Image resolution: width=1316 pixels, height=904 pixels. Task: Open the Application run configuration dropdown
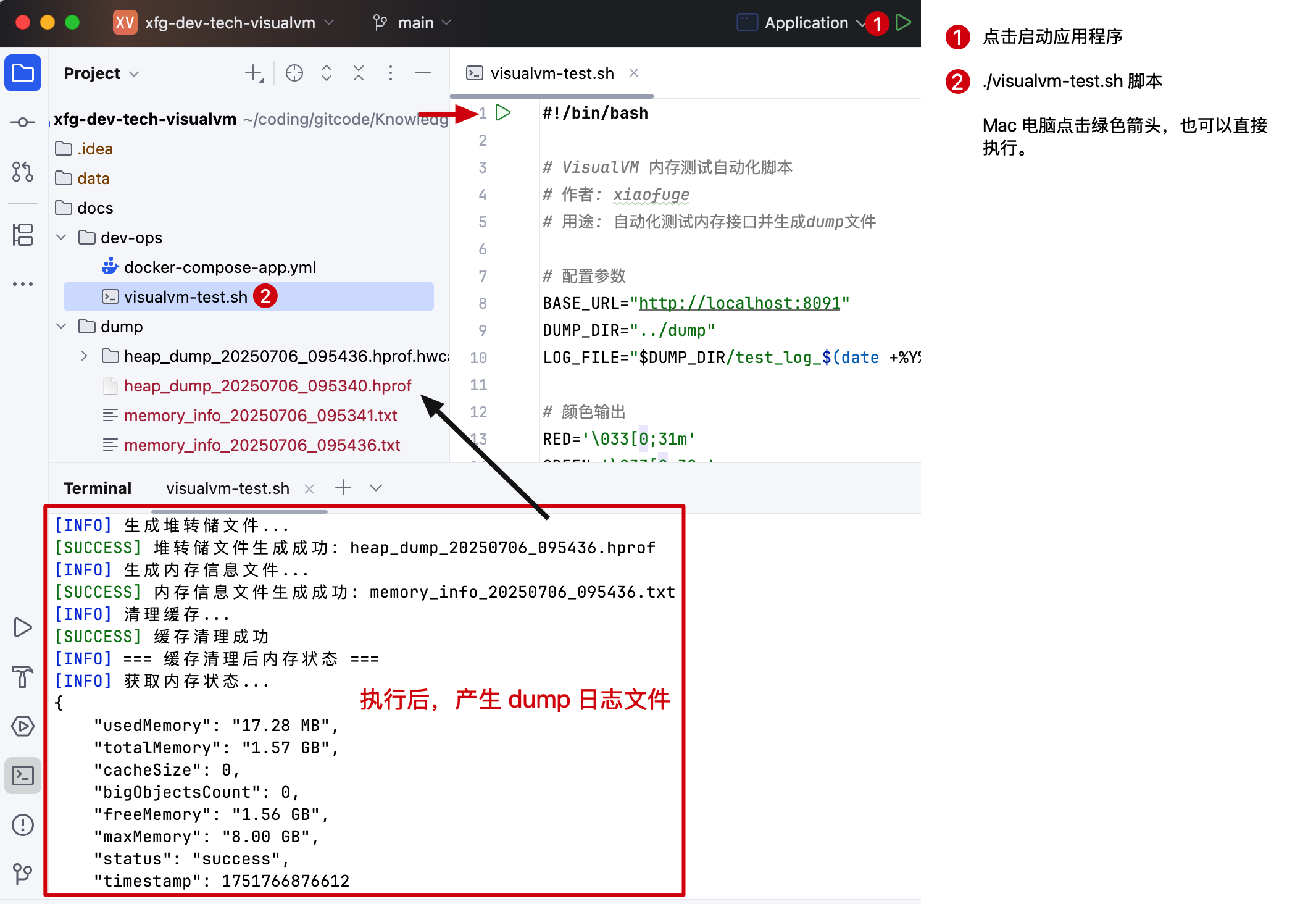click(x=801, y=23)
